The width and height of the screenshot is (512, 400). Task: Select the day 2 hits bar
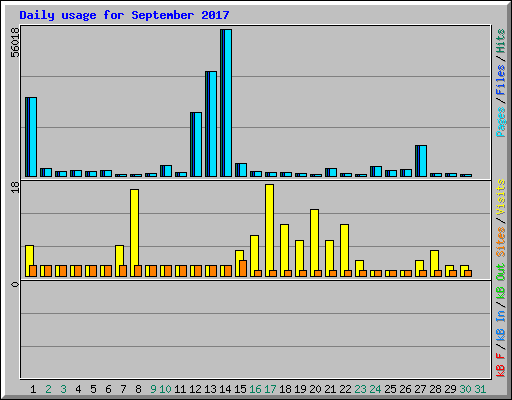(46, 172)
